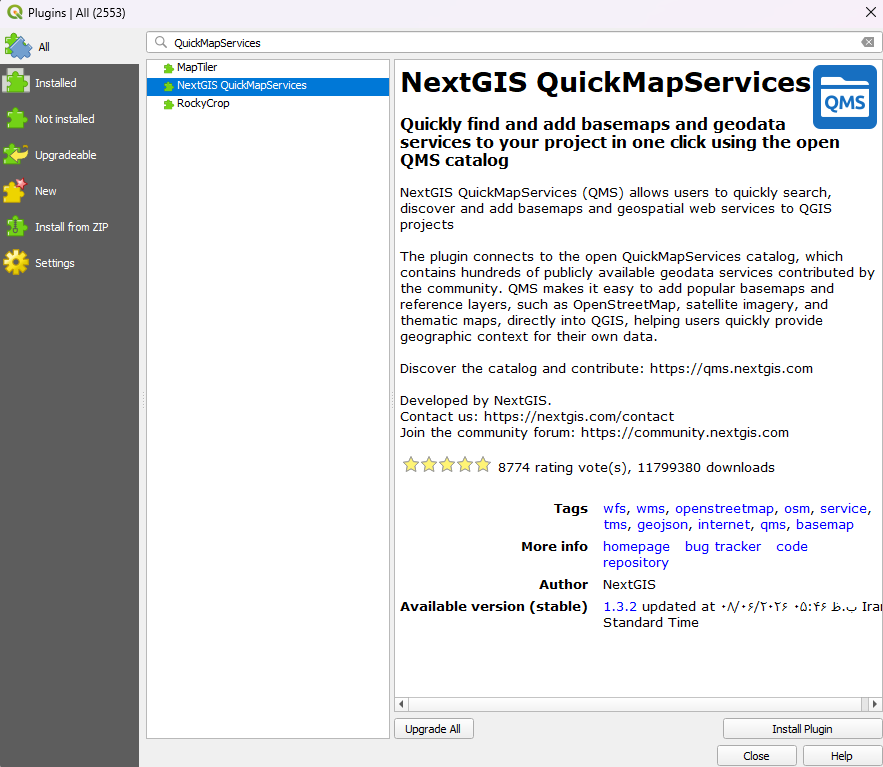The image size is (883, 767).
Task: Open the openstreetmap tag link
Action: click(724, 509)
